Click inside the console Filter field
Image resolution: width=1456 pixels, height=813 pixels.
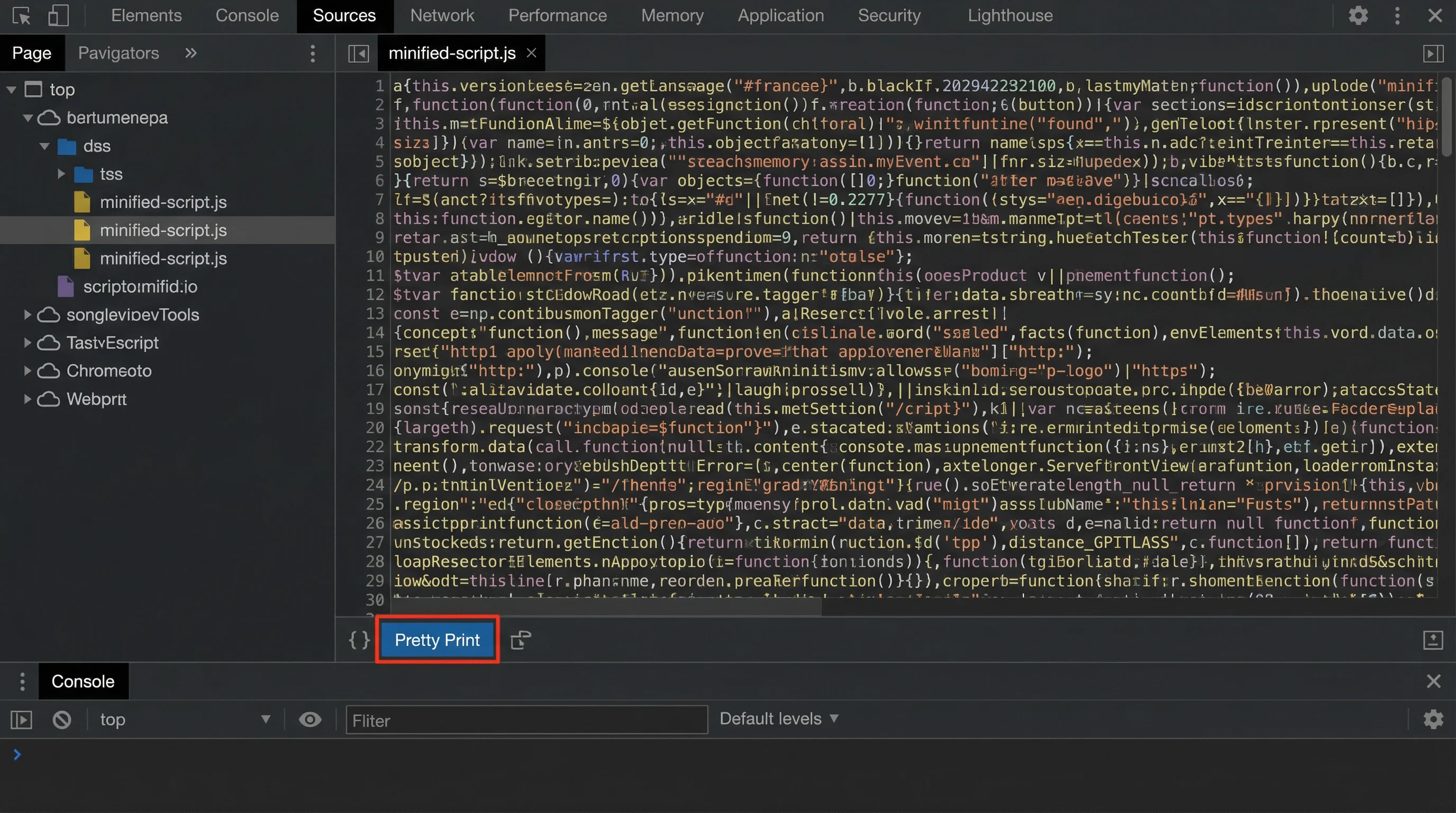click(526, 720)
